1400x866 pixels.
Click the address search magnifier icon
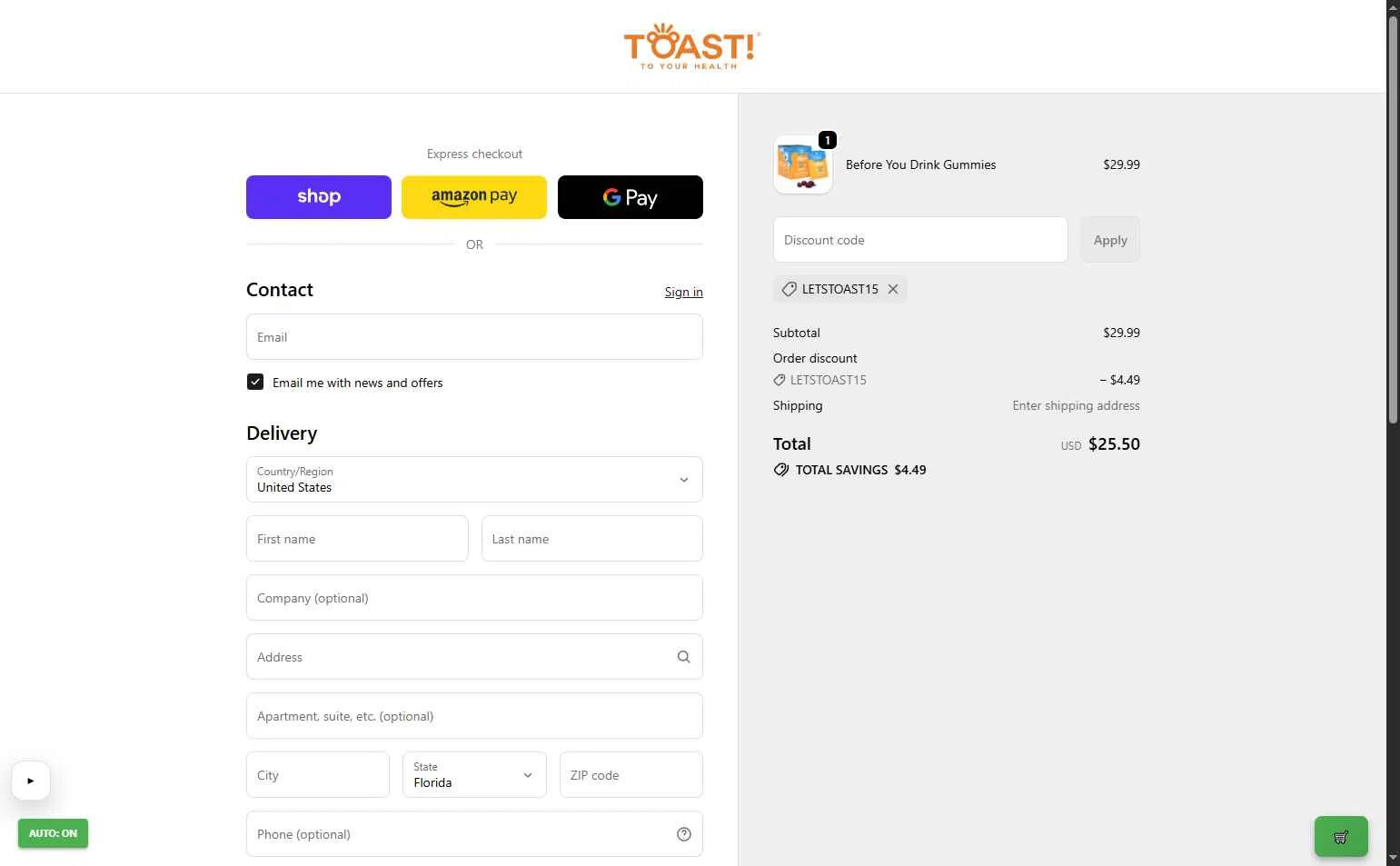[684, 657]
